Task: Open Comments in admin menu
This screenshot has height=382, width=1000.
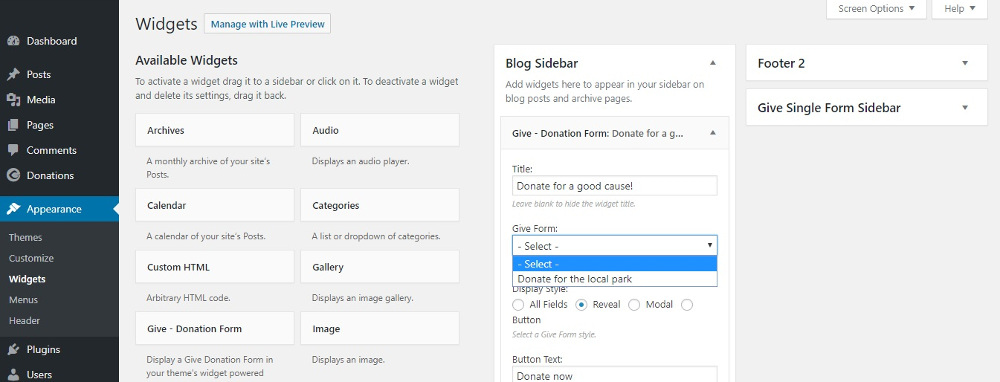Action: click(59, 151)
